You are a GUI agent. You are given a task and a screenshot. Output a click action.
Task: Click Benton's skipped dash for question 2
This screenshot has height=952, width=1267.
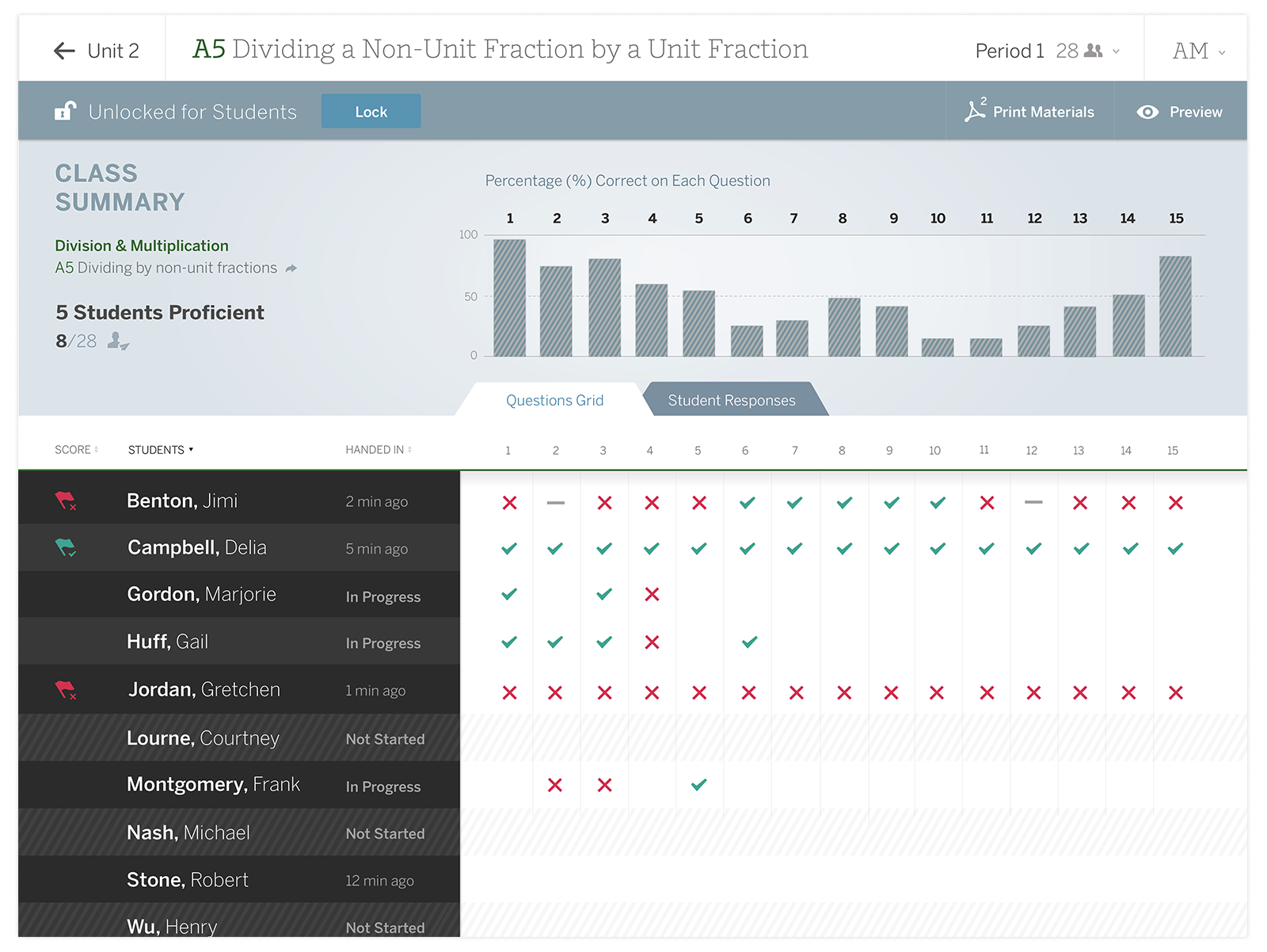(556, 502)
